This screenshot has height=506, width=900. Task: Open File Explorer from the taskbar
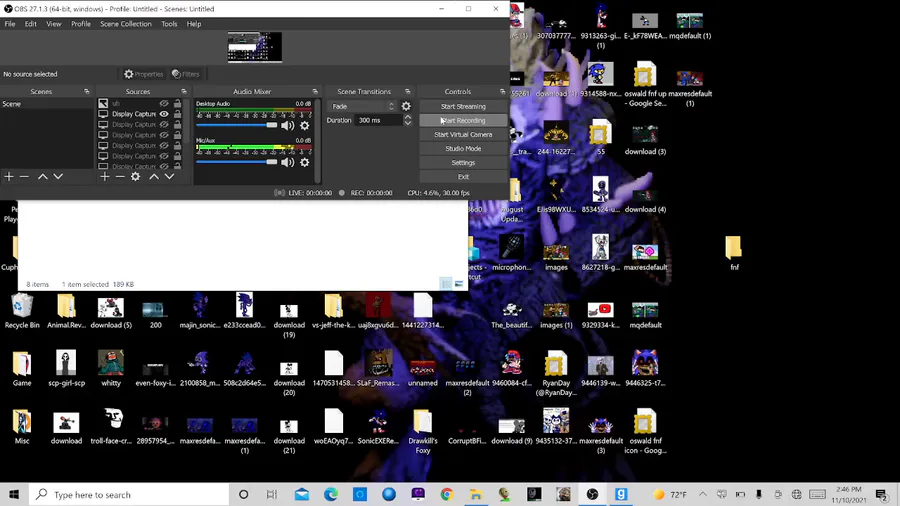(x=476, y=495)
